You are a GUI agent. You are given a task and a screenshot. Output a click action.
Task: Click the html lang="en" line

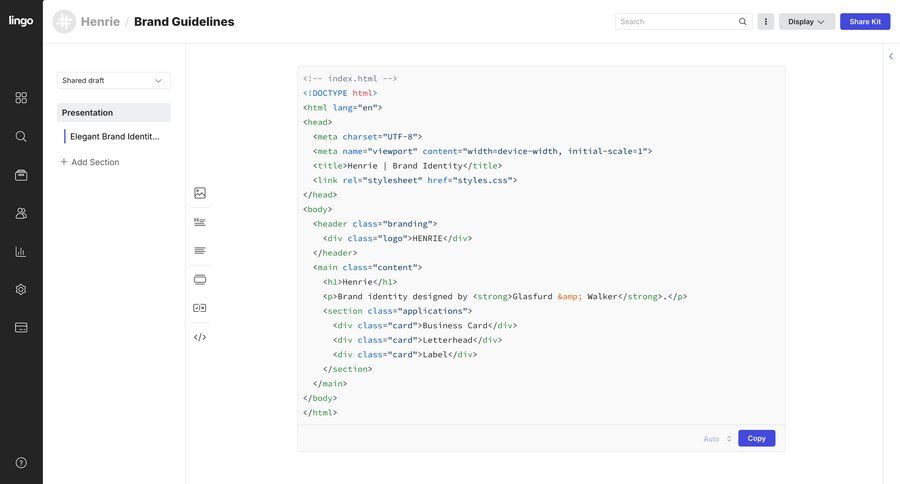coord(342,107)
